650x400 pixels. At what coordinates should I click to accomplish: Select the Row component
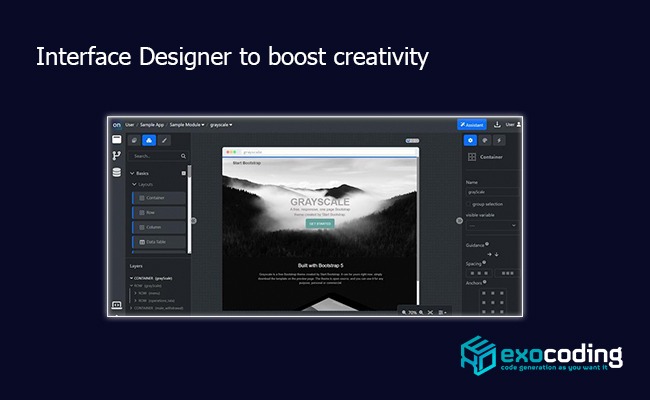159,213
